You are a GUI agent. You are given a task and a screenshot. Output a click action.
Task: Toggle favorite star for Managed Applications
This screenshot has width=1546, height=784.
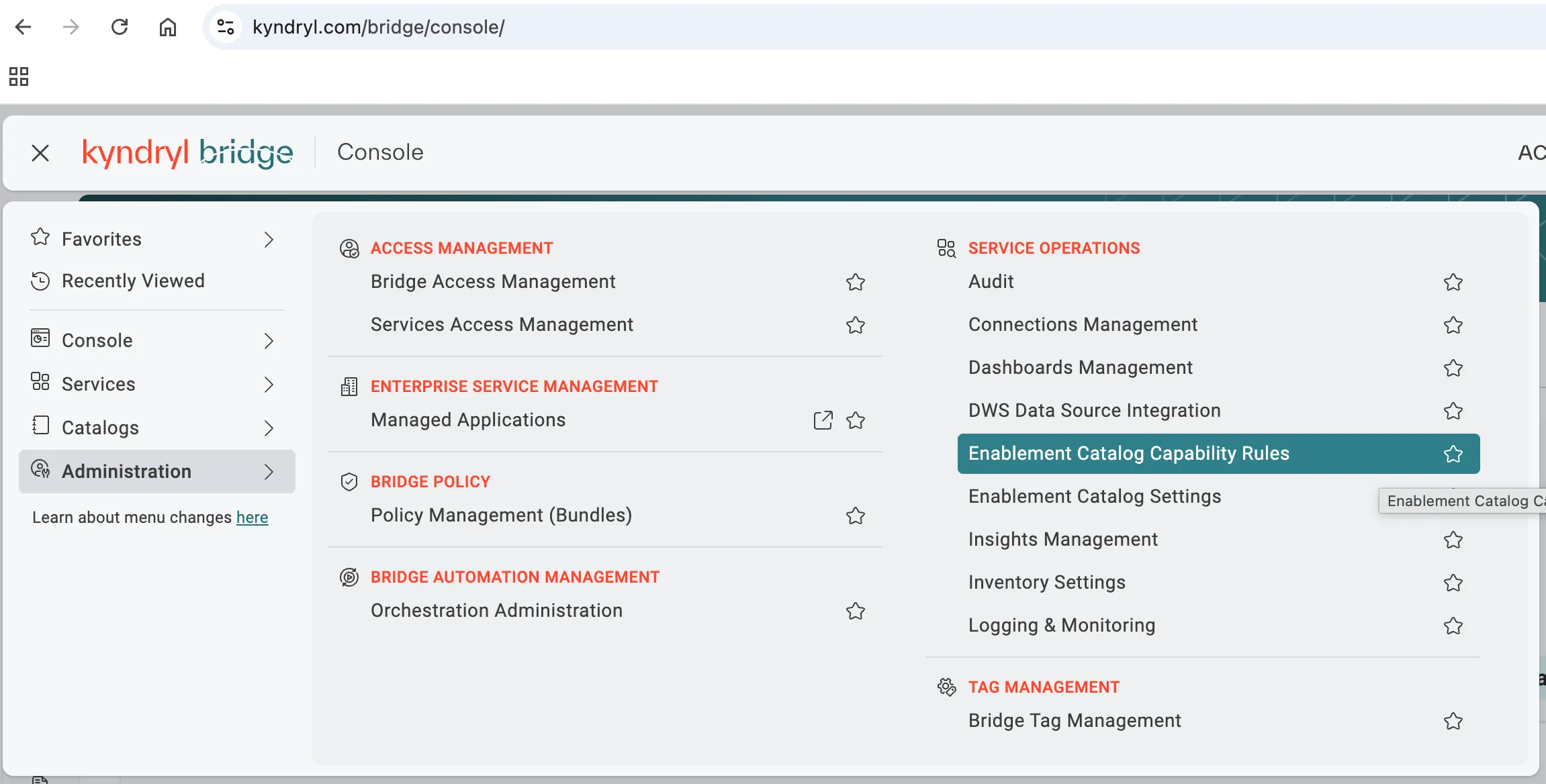[x=856, y=420]
